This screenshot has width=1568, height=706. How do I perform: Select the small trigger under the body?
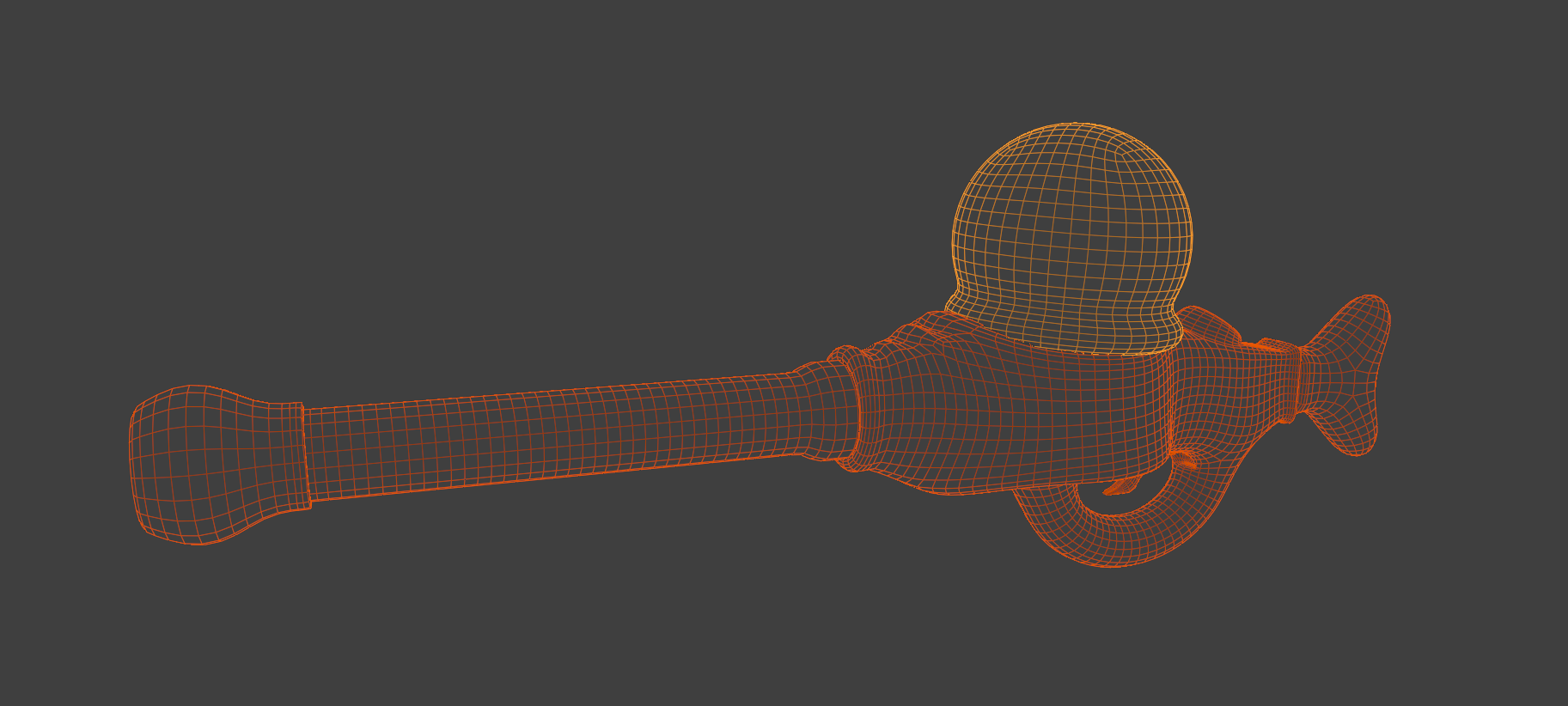click(x=1120, y=488)
